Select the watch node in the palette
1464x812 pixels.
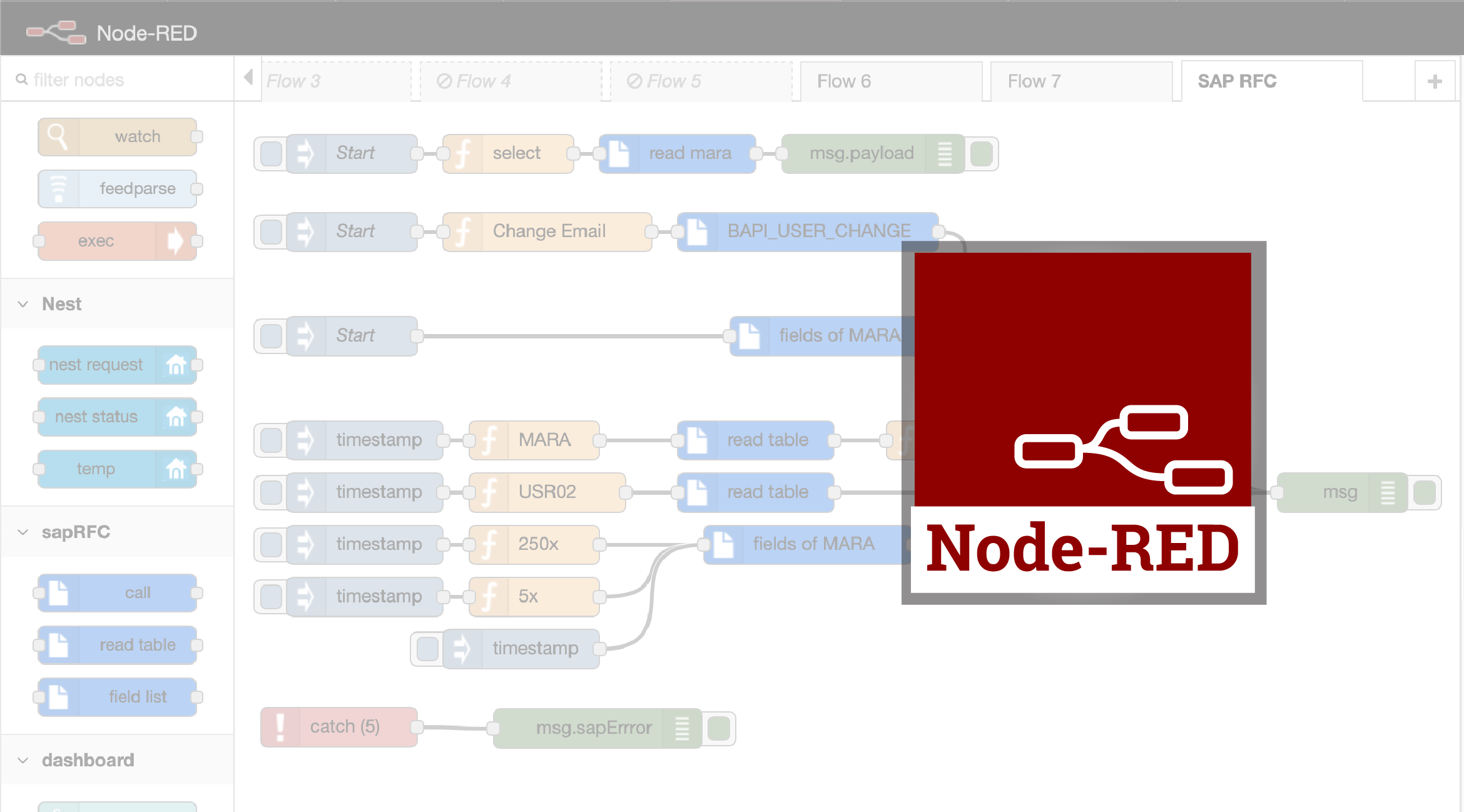point(119,136)
